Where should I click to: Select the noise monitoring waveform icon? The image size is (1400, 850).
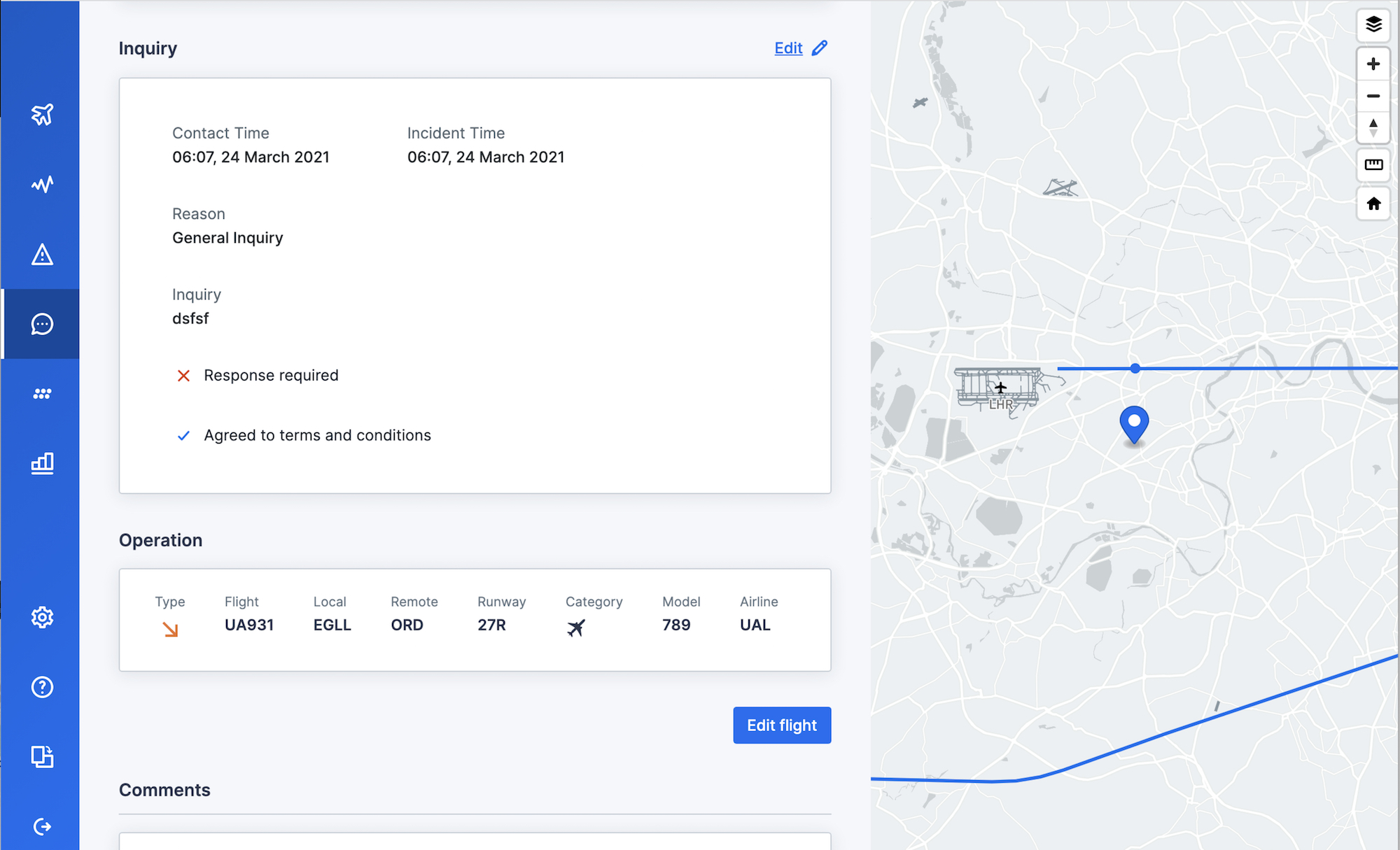42,184
